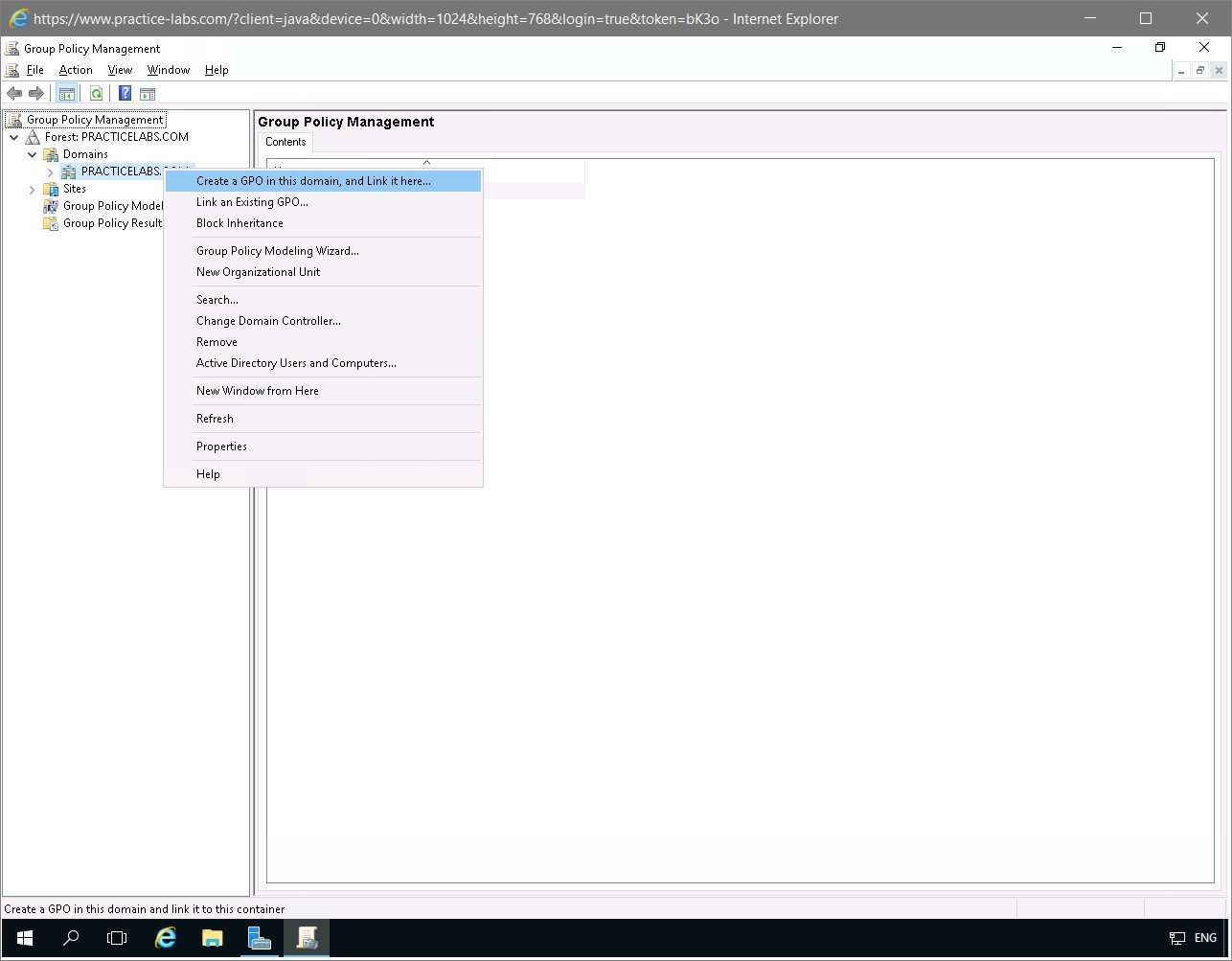This screenshot has height=961, width=1232.
Task: Open the Action menu
Action: pyautogui.click(x=75, y=69)
